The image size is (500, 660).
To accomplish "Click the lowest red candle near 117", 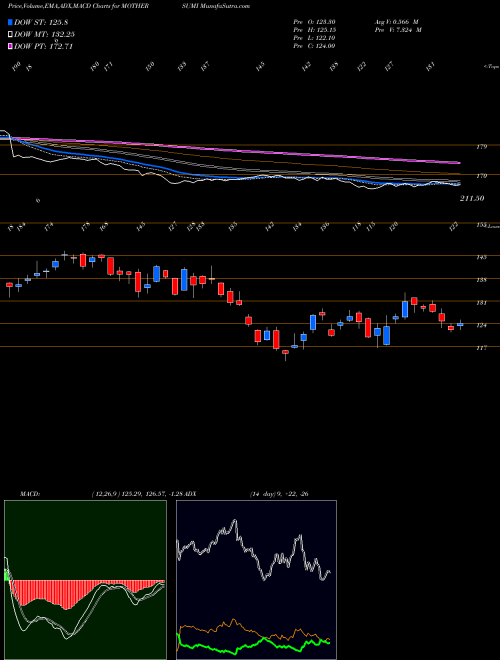I will pyautogui.click(x=285, y=354).
